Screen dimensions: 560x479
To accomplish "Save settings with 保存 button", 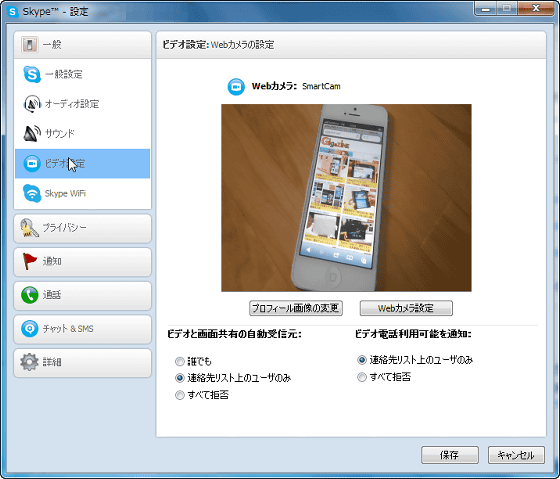I will (x=450, y=455).
